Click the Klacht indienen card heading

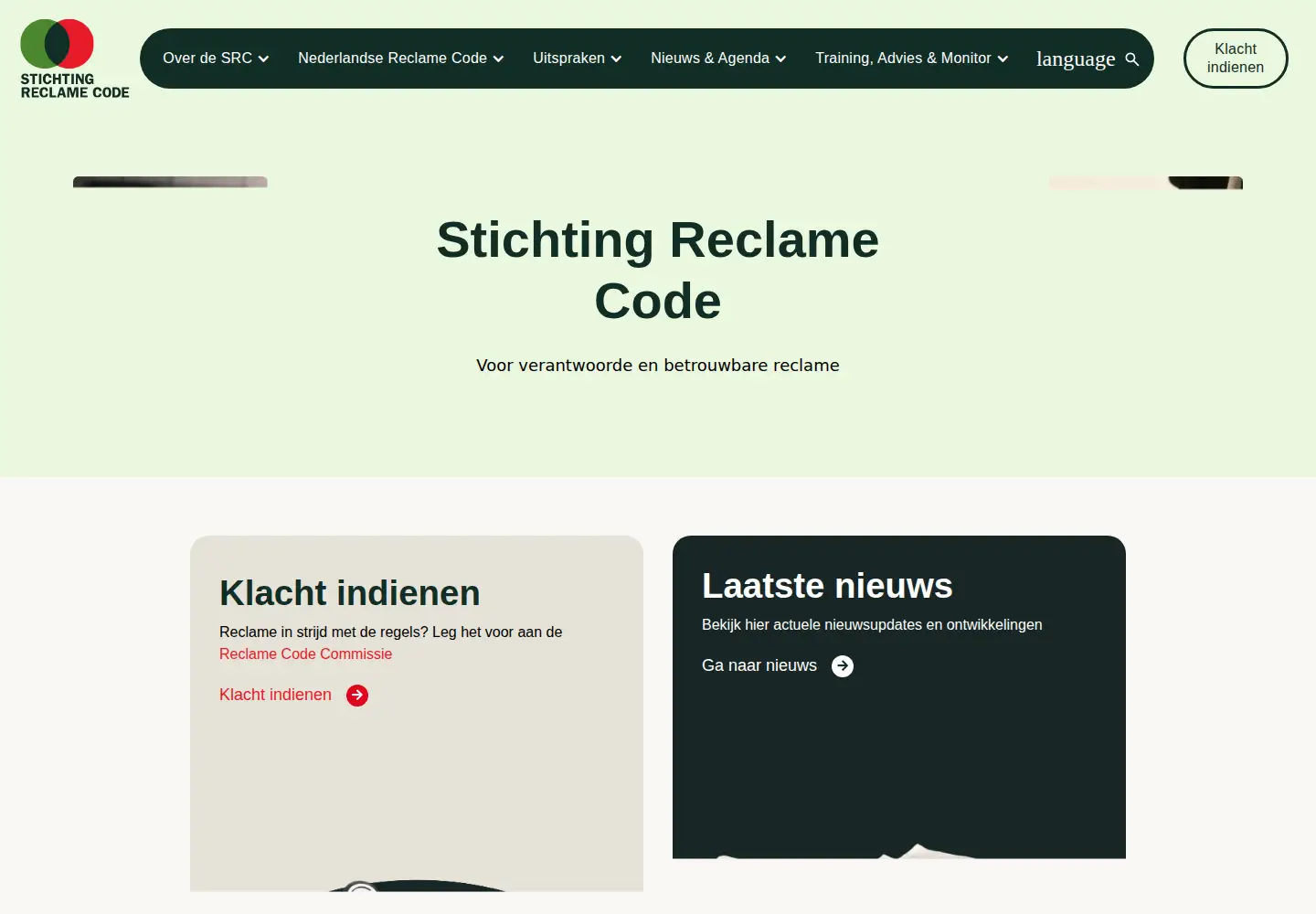pos(350,593)
